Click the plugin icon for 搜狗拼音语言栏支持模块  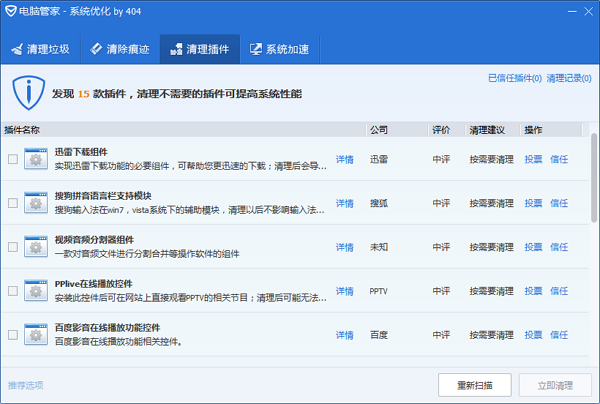(x=36, y=203)
